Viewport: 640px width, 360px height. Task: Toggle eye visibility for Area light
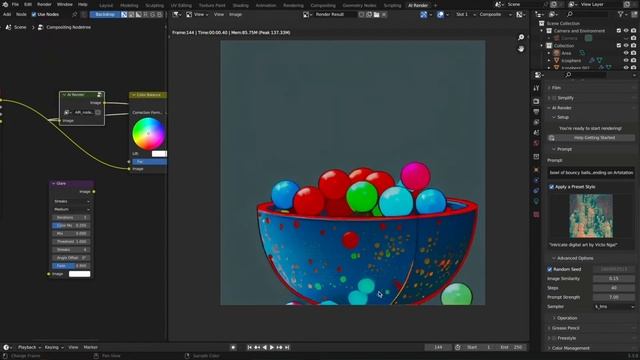(626, 53)
